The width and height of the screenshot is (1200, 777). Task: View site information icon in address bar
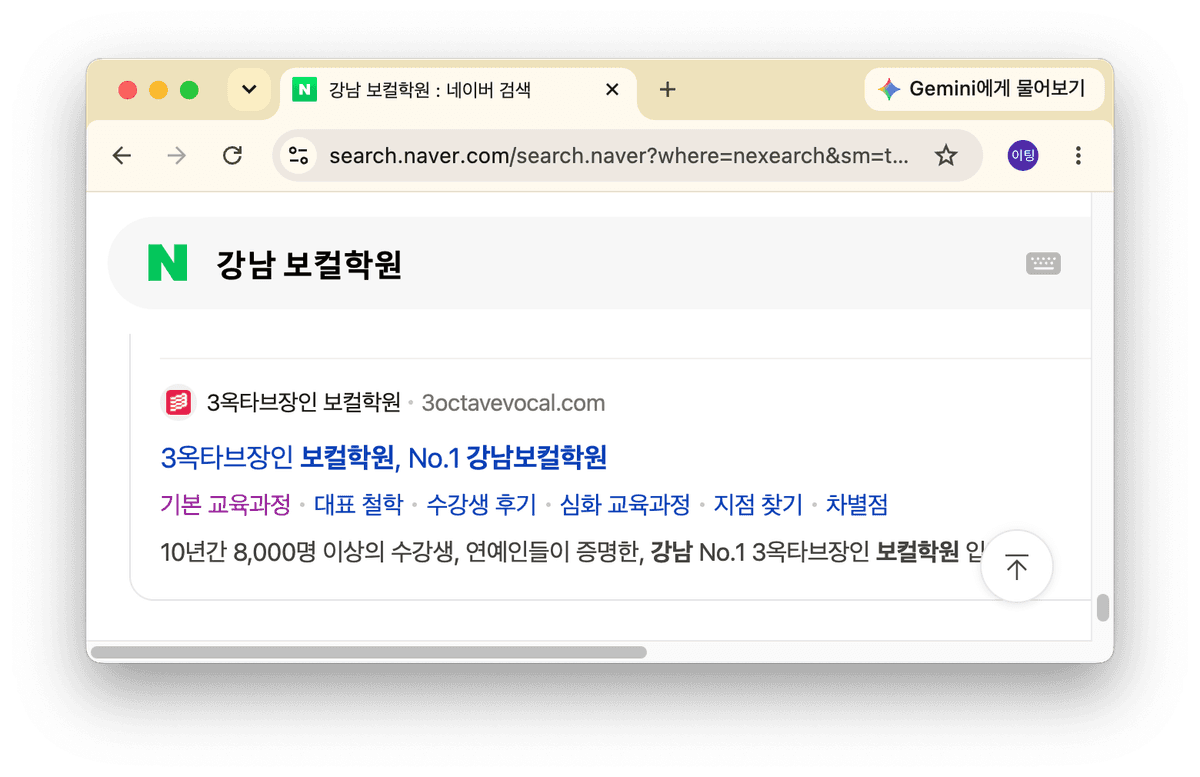pyautogui.click(x=298, y=155)
